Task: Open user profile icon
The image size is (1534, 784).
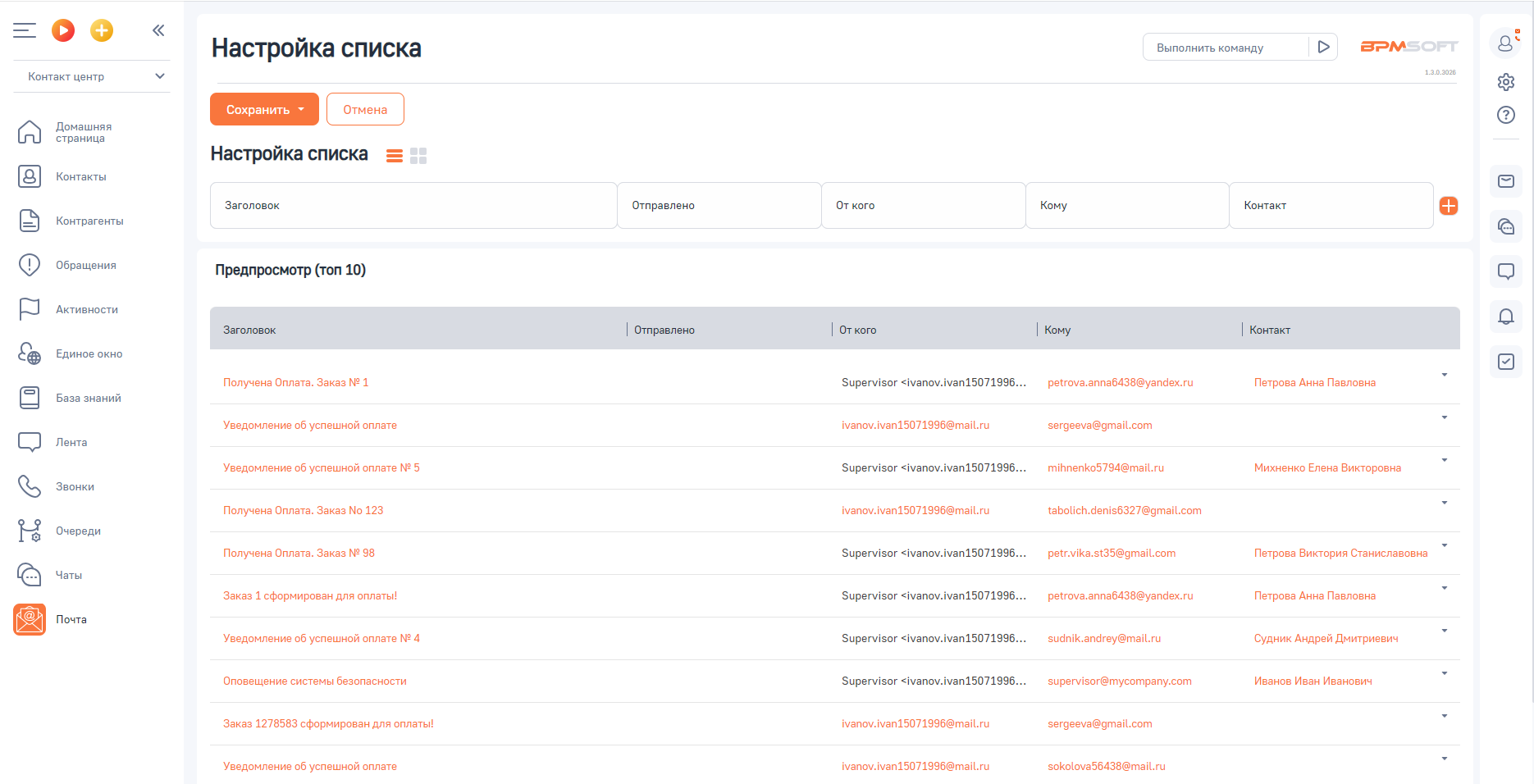Action: coord(1505,43)
